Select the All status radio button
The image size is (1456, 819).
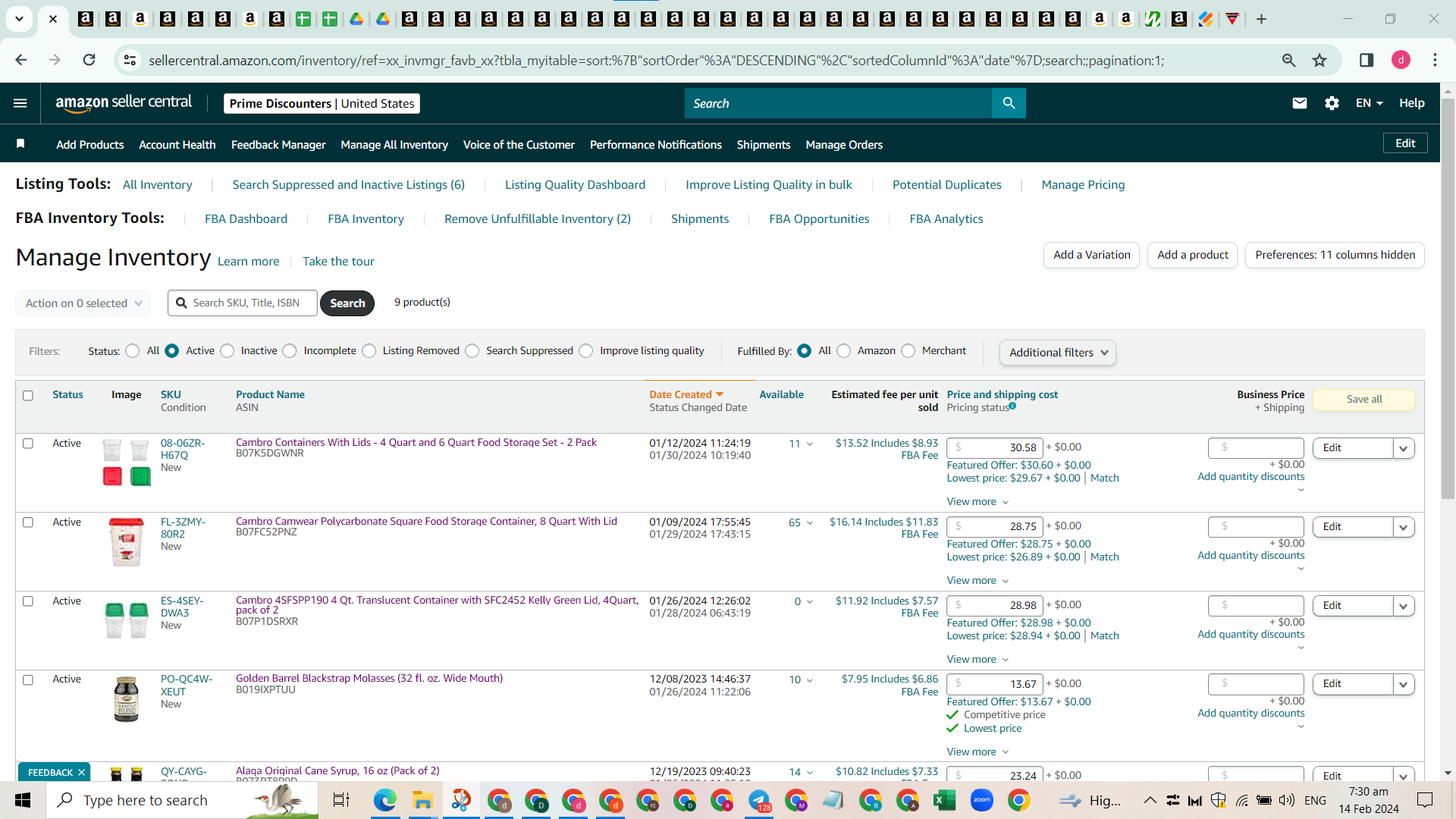point(133,351)
